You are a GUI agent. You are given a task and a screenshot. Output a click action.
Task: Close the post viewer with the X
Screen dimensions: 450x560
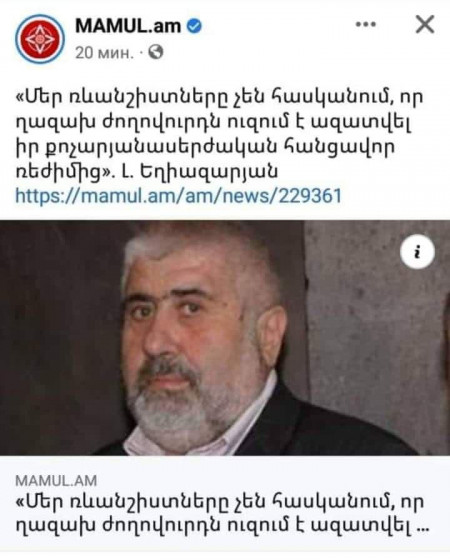click(425, 25)
